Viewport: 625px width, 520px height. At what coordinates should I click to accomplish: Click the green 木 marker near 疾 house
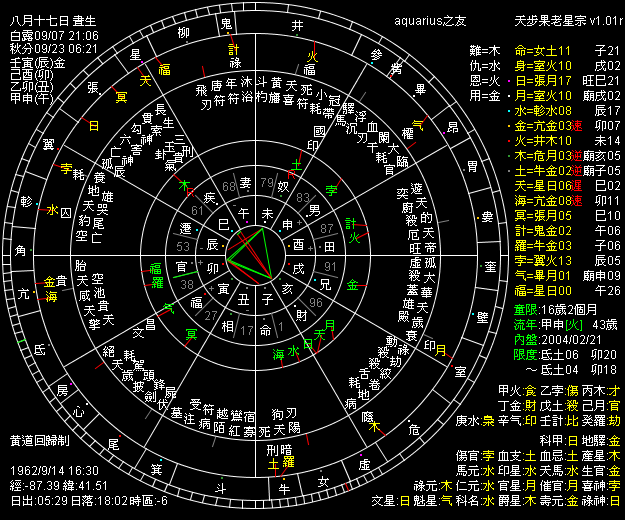point(184,186)
